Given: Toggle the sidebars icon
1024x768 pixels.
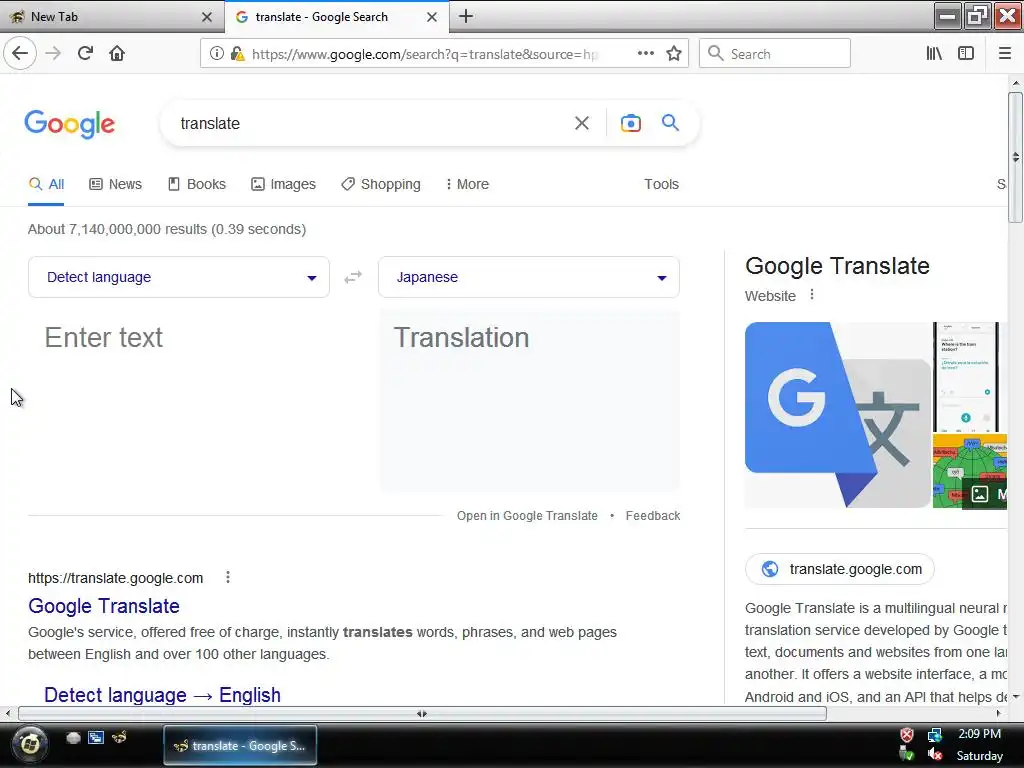Looking at the screenshot, I should coord(966,54).
